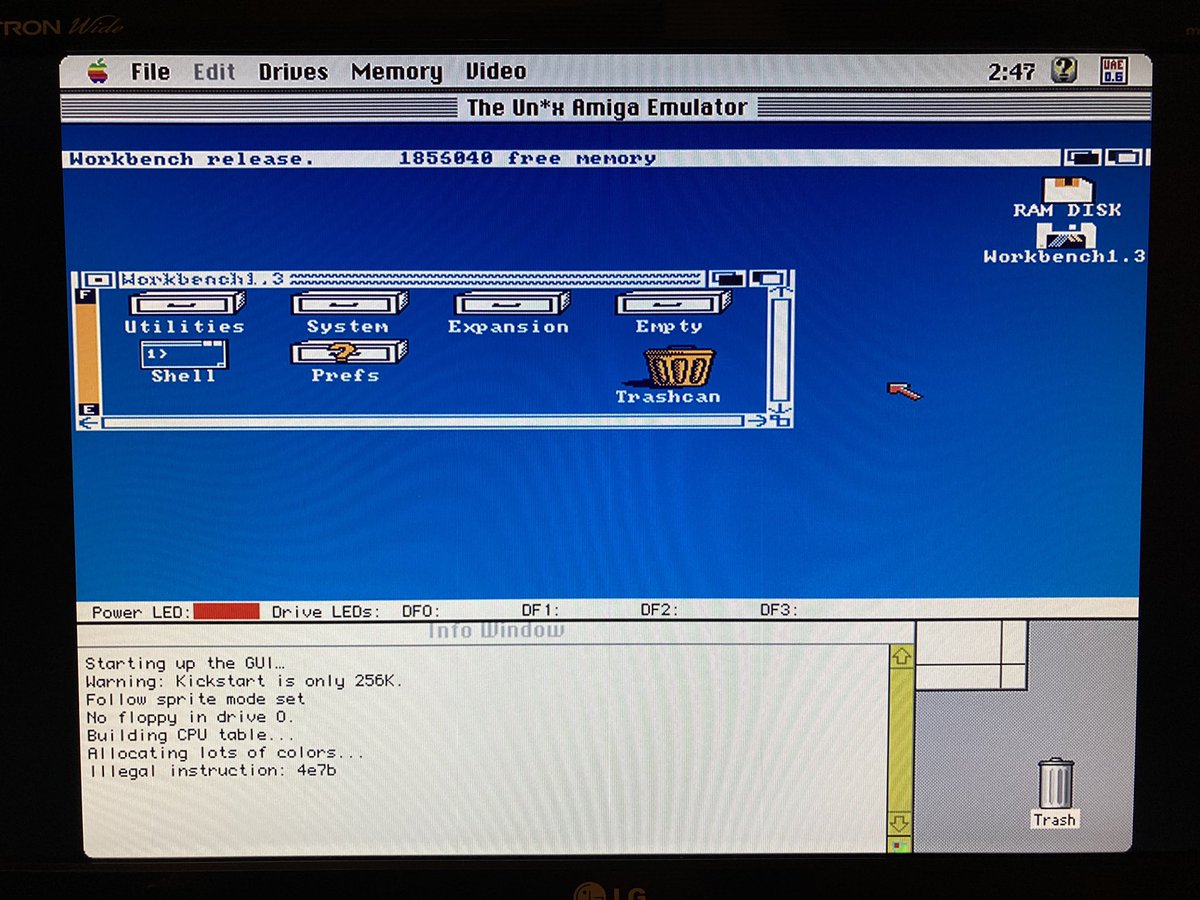Click the Info Window title
The width and height of the screenshot is (1200, 900).
497,630
